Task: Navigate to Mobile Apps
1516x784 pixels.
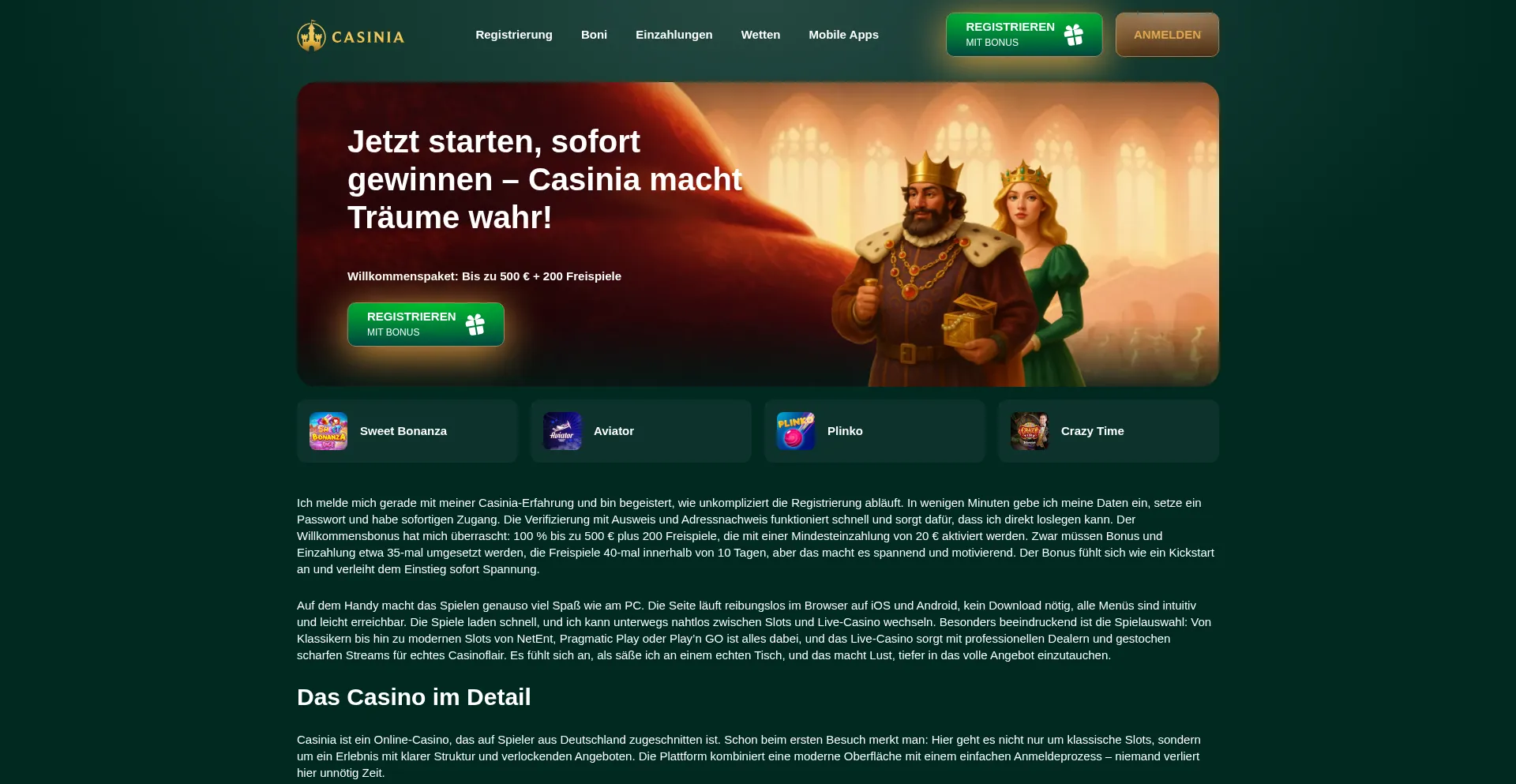Action: [x=843, y=35]
